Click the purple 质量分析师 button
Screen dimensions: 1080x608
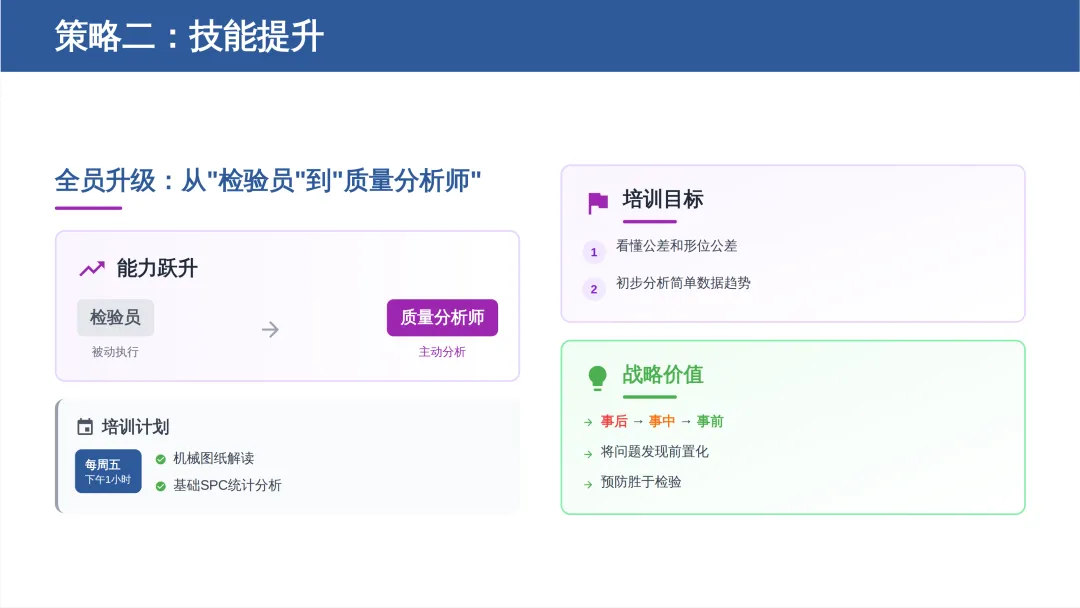pos(442,317)
